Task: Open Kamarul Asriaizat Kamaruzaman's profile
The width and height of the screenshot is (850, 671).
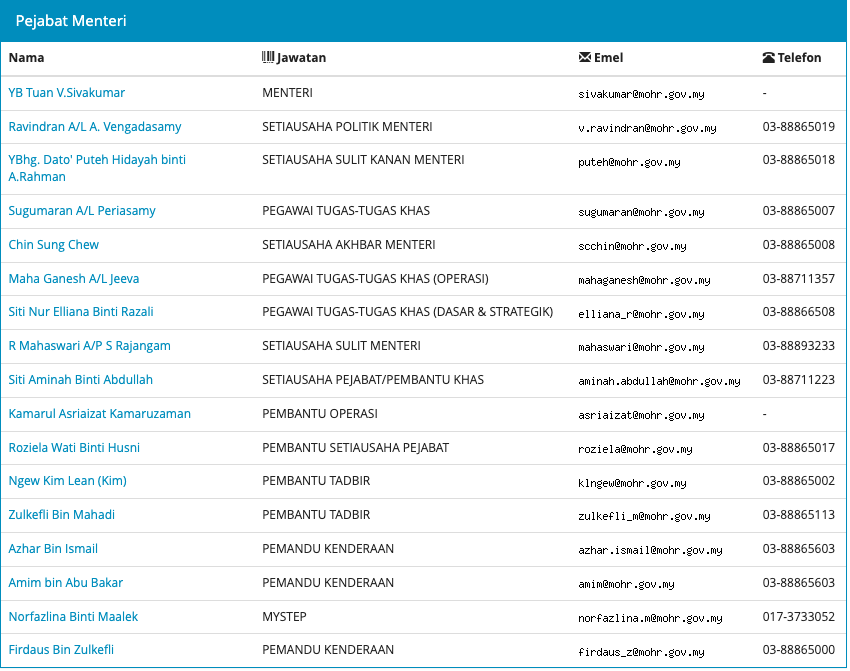Action: [x=99, y=414]
